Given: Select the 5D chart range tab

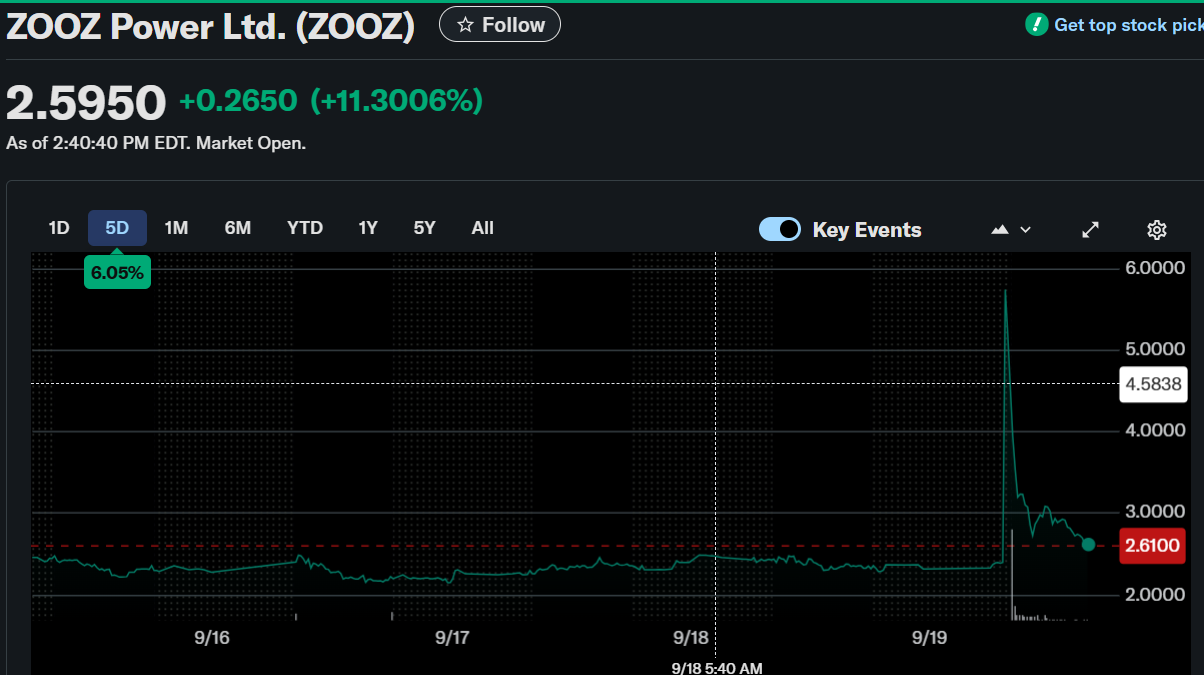Looking at the screenshot, I should [x=117, y=228].
